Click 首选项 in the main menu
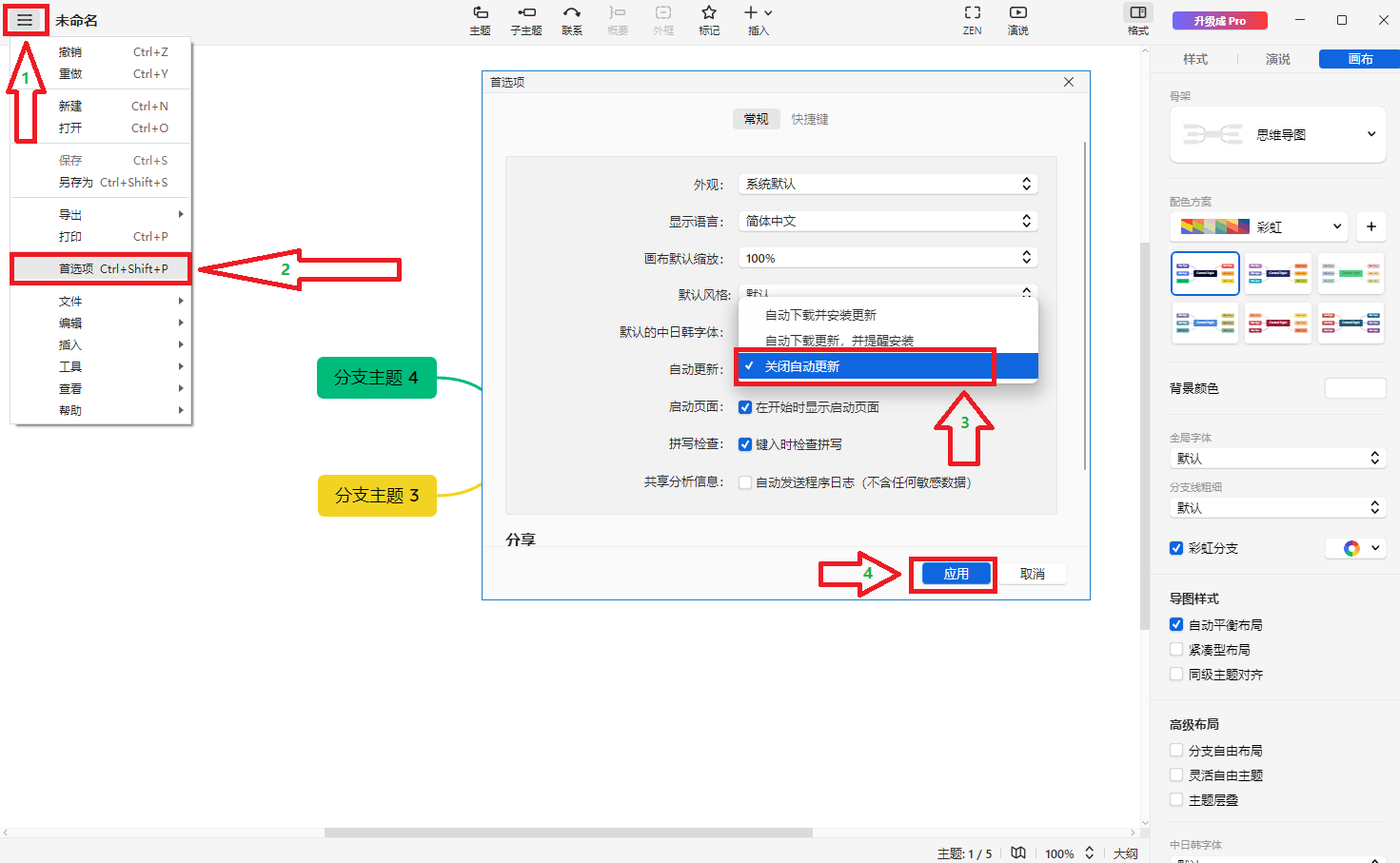The width and height of the screenshot is (1400, 863). pyautogui.click(x=101, y=269)
